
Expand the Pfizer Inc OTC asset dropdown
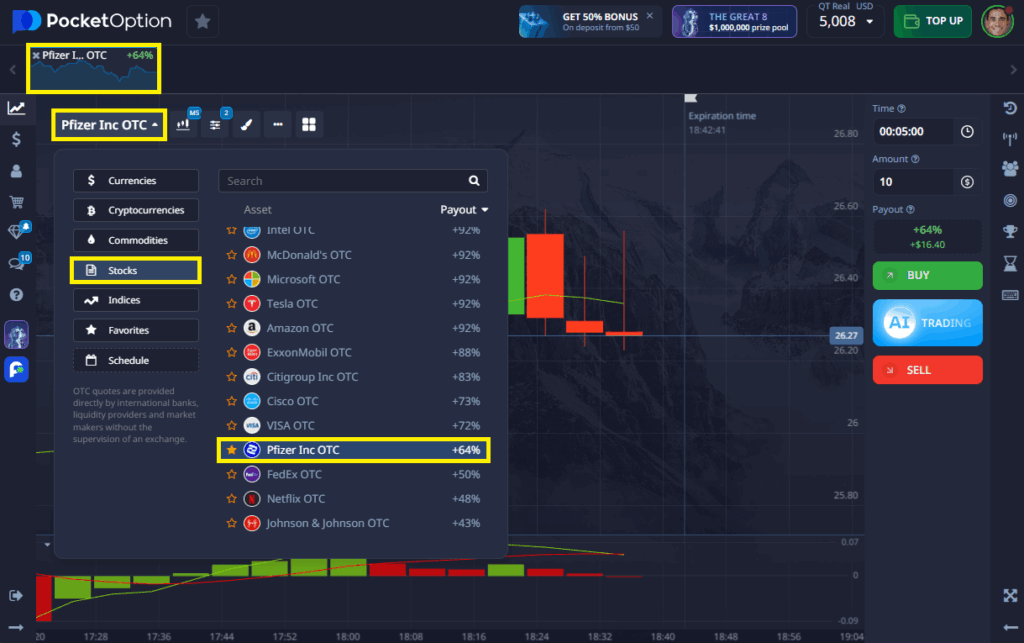point(109,125)
